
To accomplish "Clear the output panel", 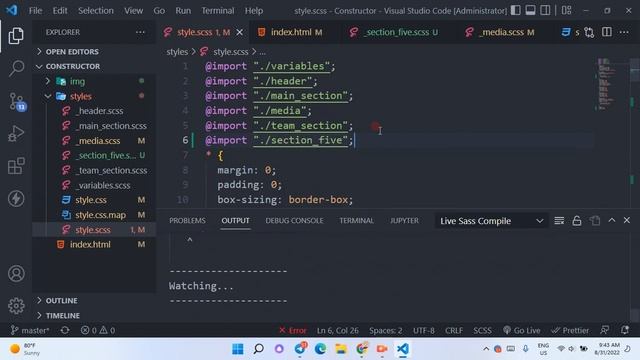I will coord(559,221).
